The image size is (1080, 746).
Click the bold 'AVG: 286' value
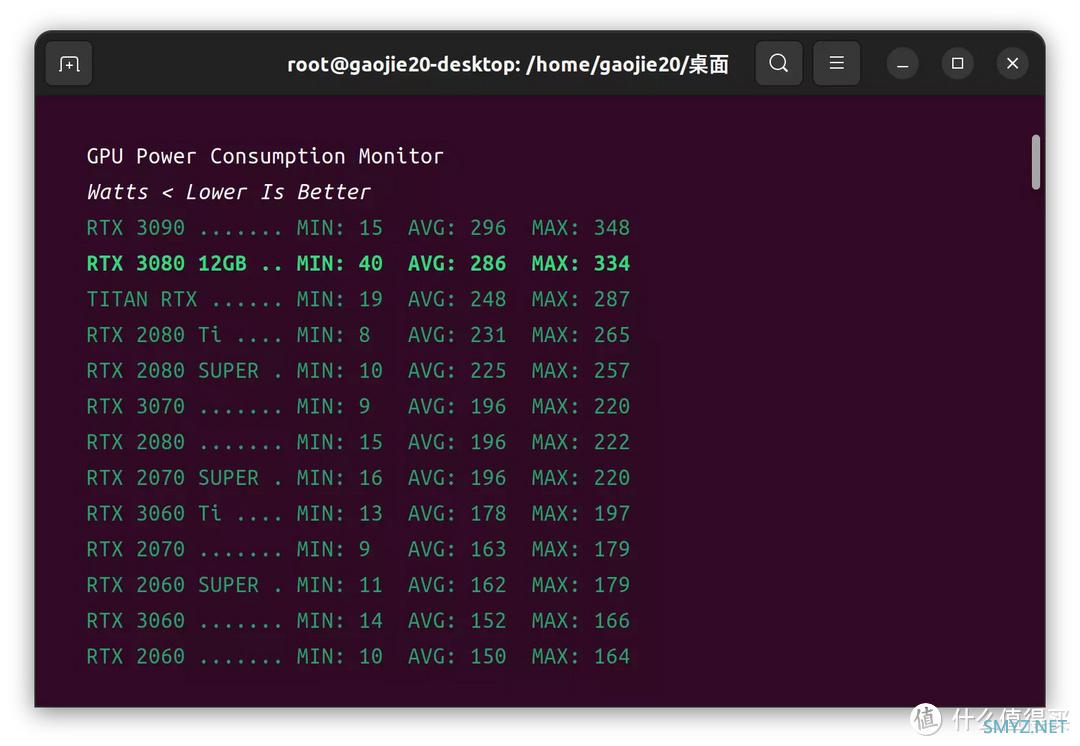pyautogui.click(x=457, y=264)
